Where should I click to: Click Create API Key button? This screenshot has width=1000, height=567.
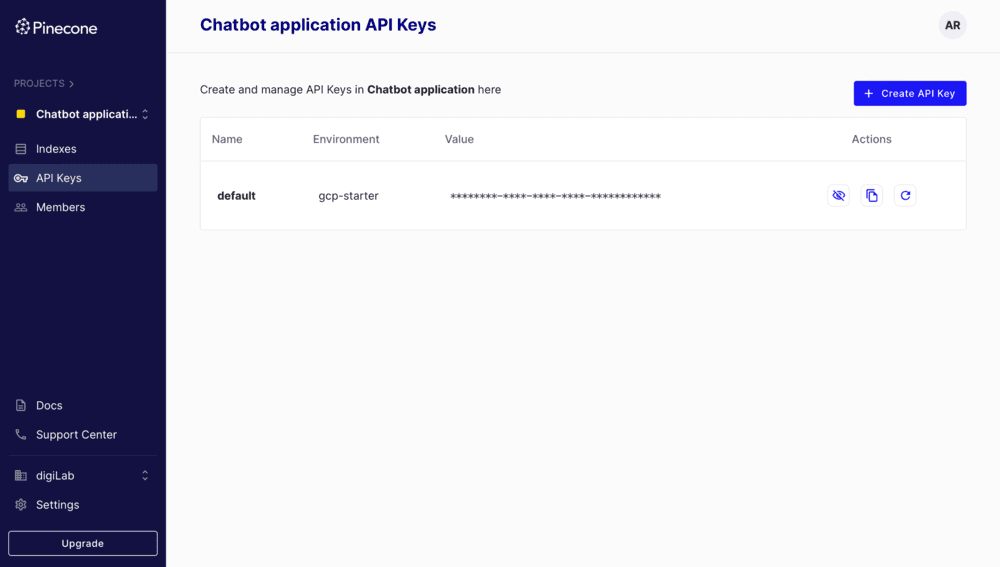[910, 93]
